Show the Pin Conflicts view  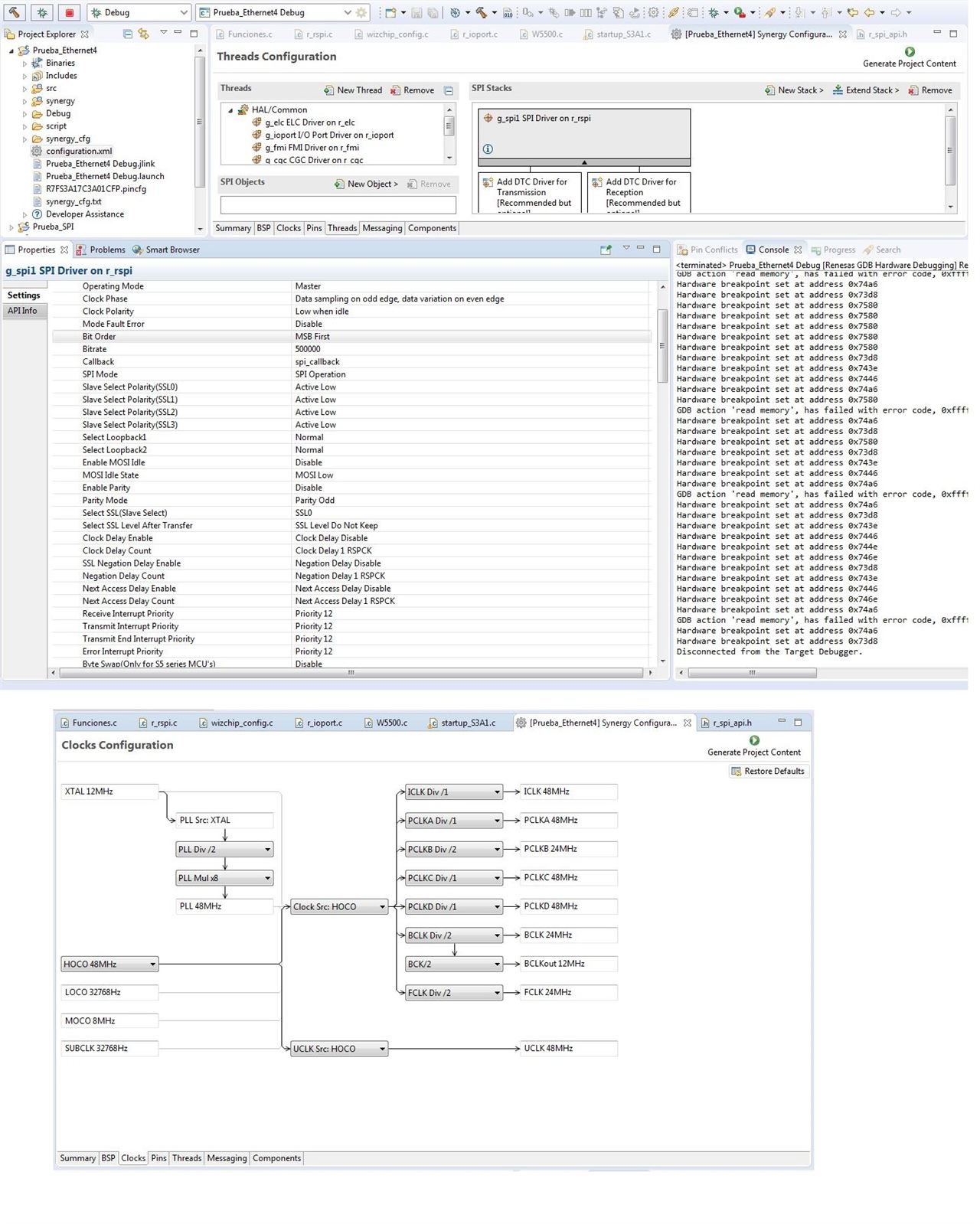pyautogui.click(x=707, y=250)
